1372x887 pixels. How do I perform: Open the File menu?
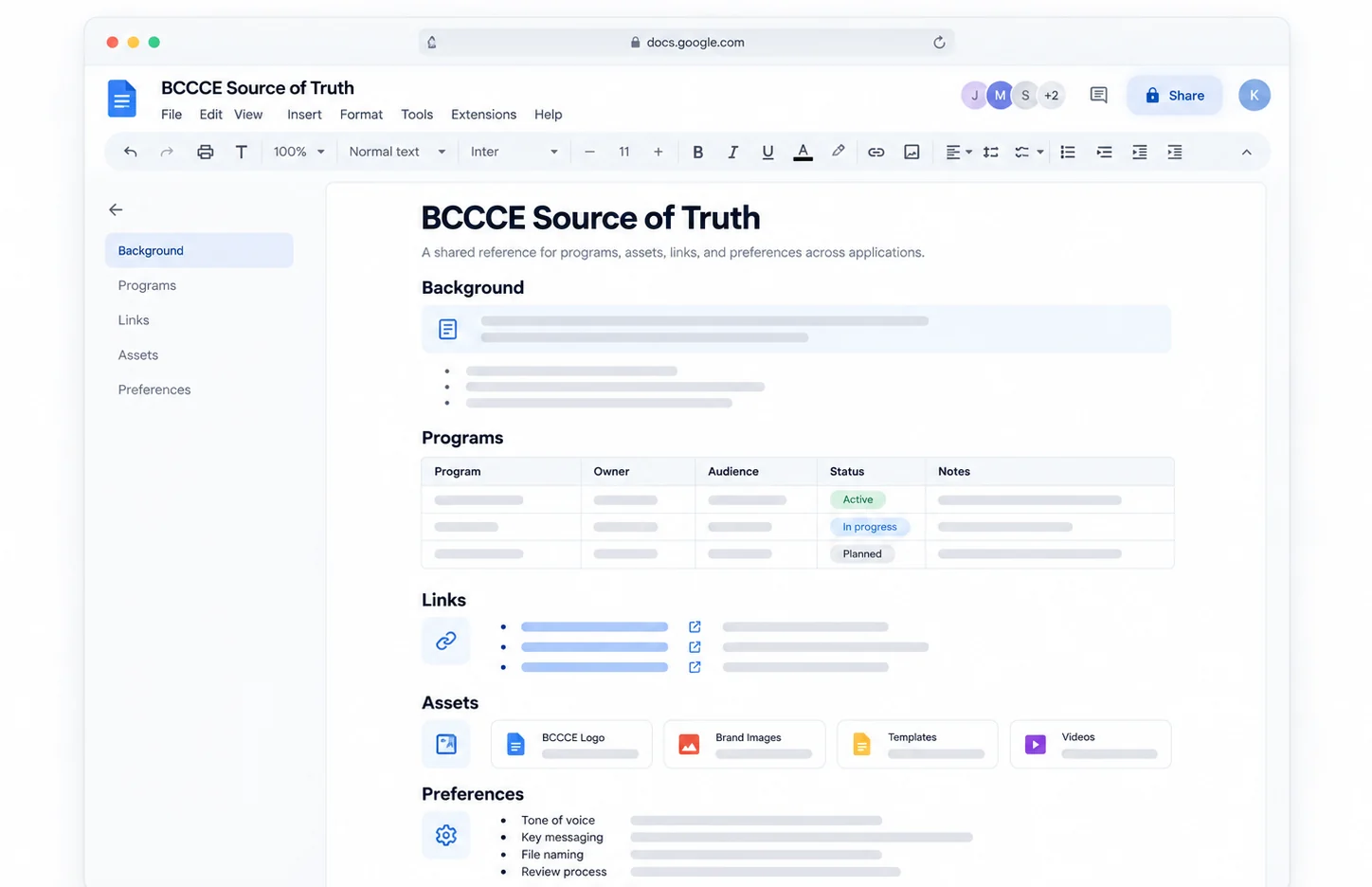point(171,115)
